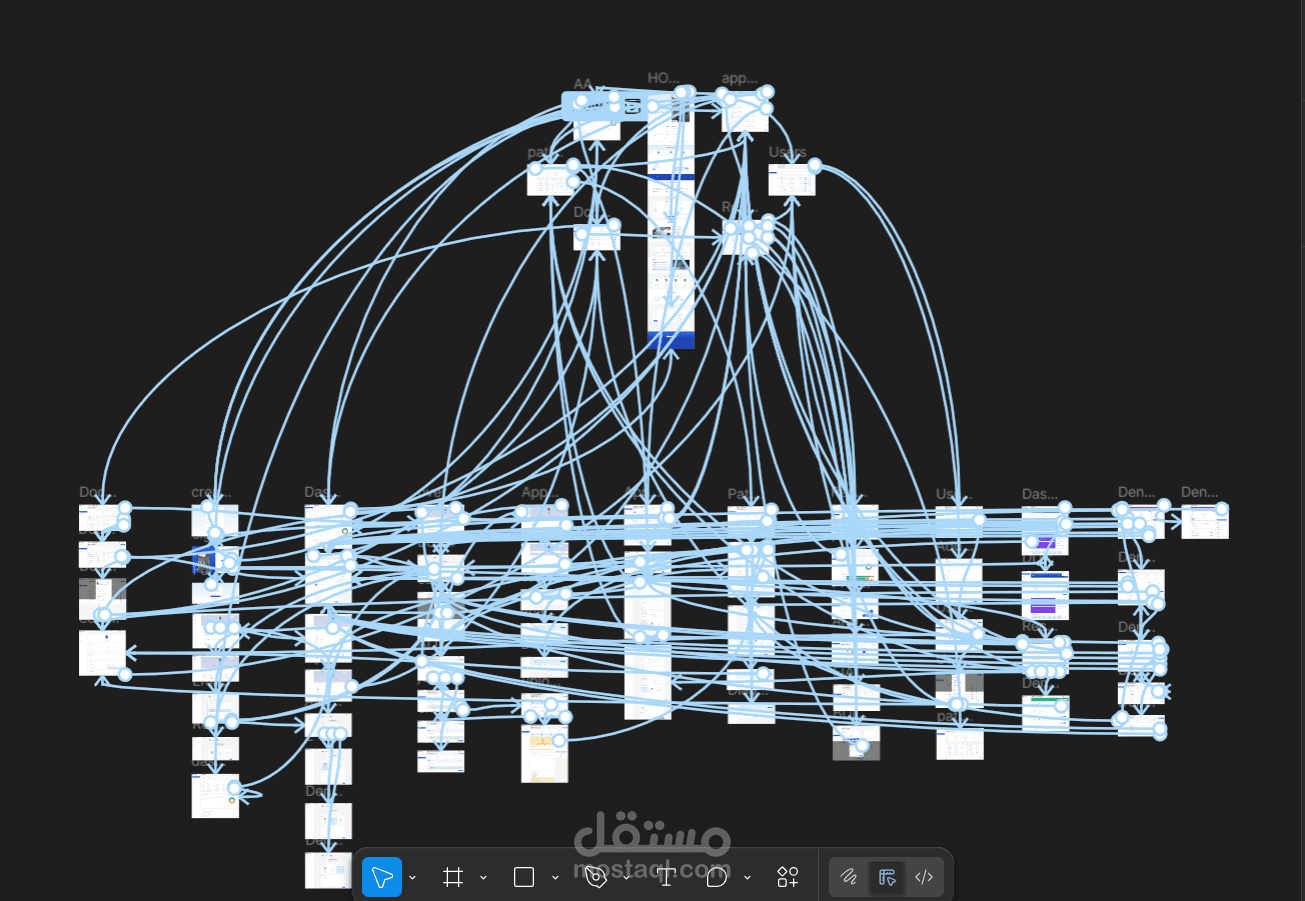Image resolution: width=1305 pixels, height=901 pixels.
Task: Select the cre... frame thumbnail
Action: 215,521
